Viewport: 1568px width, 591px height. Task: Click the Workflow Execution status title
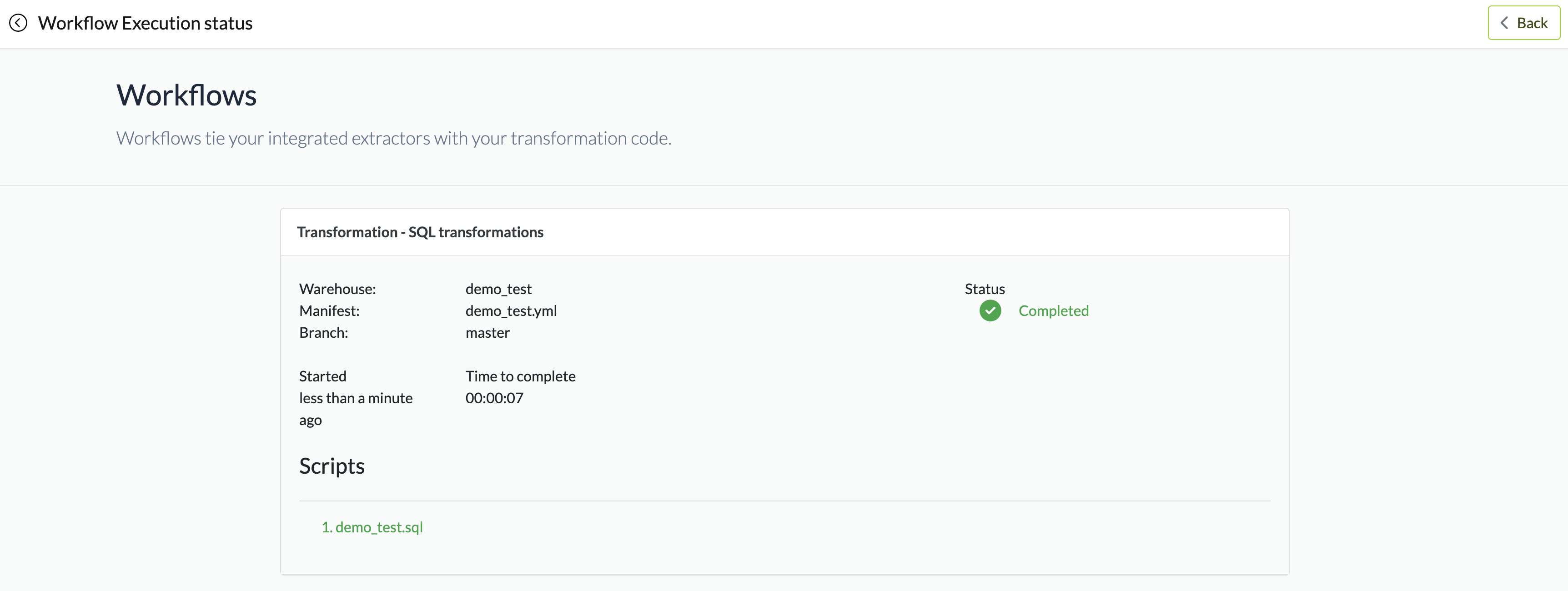(x=145, y=23)
